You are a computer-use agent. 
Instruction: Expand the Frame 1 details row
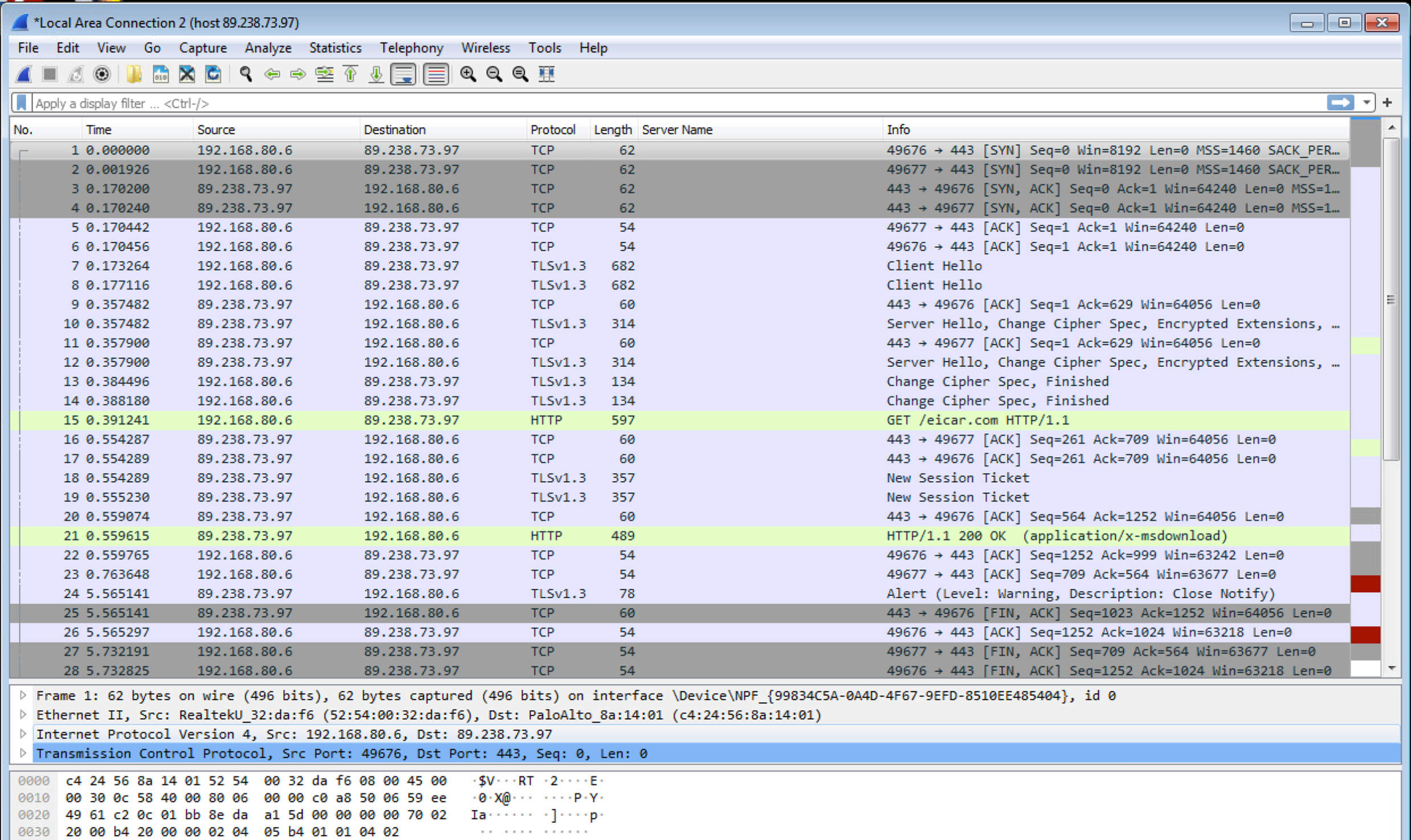pyautogui.click(x=23, y=695)
